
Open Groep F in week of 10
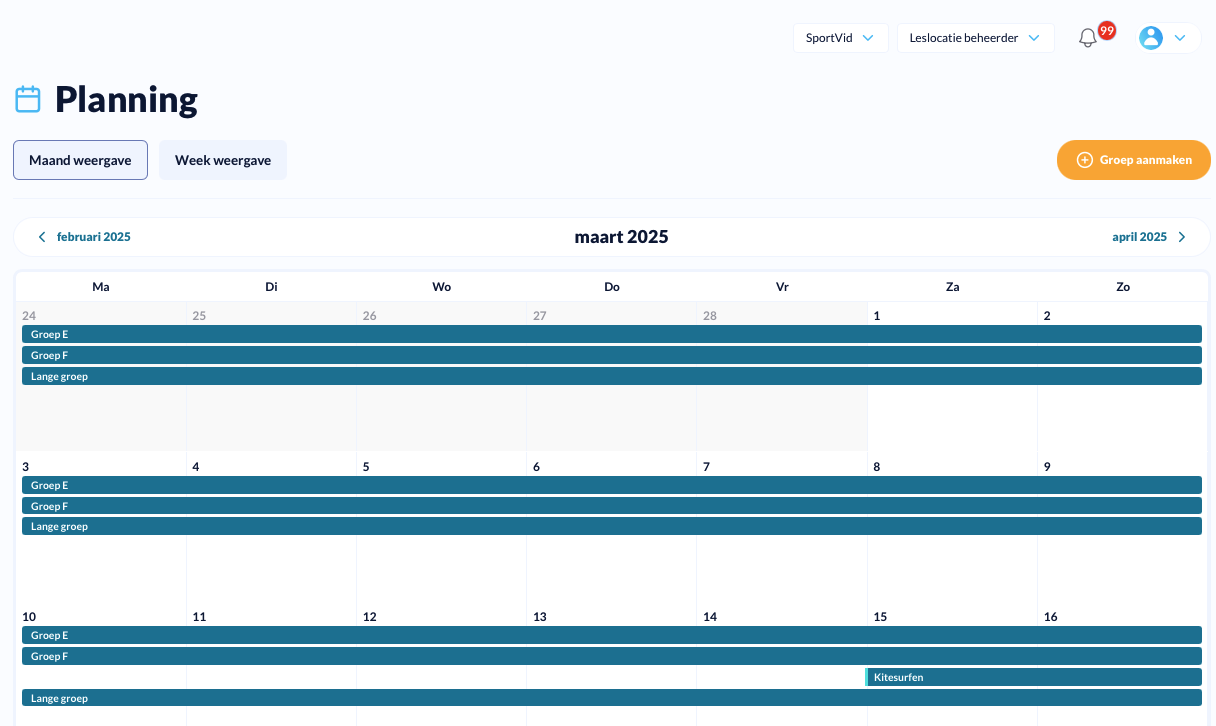click(612, 656)
